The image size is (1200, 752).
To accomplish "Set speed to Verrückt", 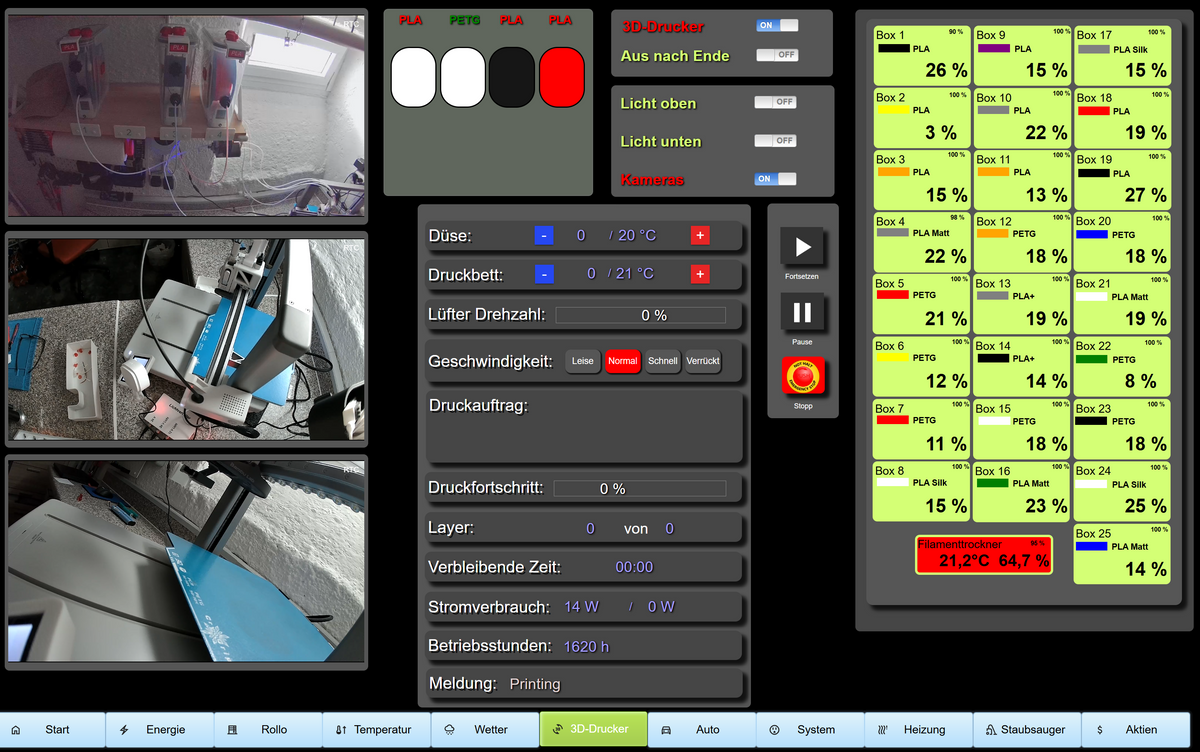I will pyautogui.click(x=703, y=361).
